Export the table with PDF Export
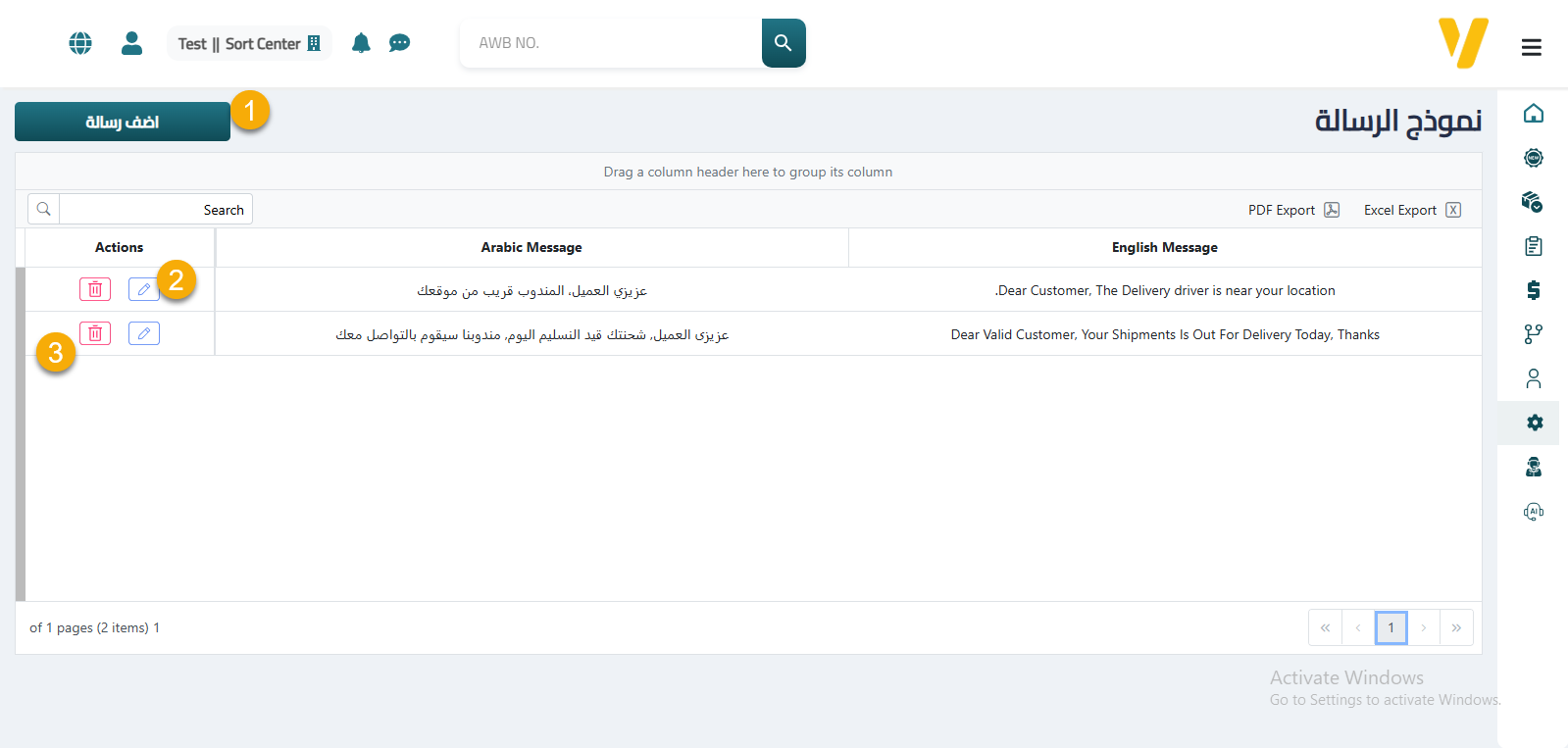This screenshot has width=1568, height=748. [1293, 210]
